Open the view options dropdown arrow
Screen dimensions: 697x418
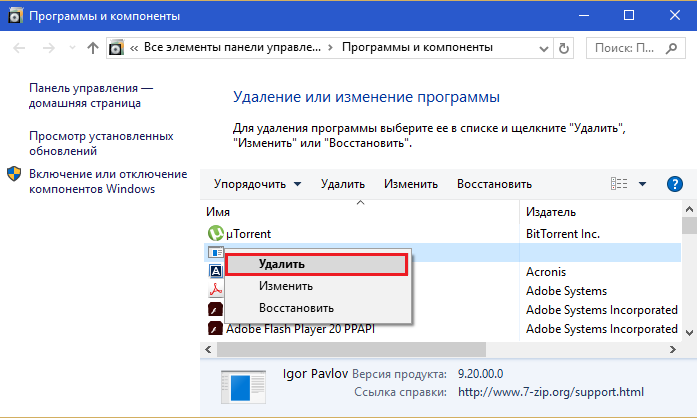click(x=642, y=184)
